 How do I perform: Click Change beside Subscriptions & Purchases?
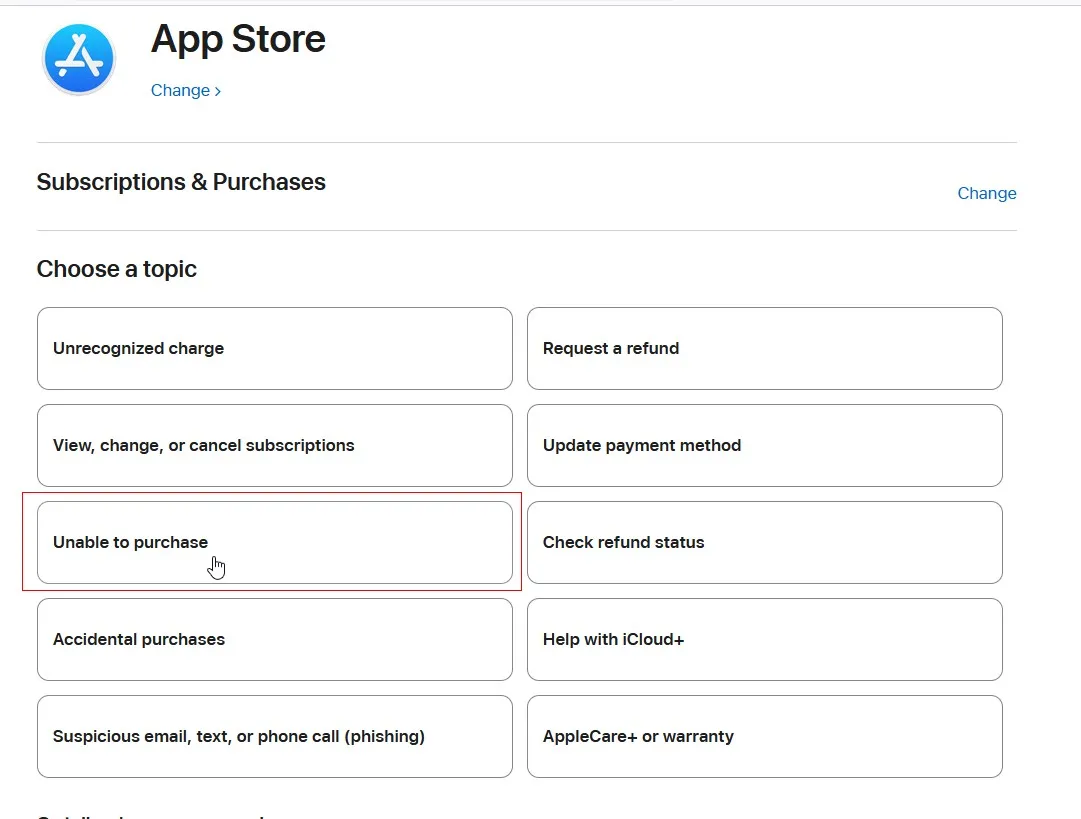[x=986, y=193]
